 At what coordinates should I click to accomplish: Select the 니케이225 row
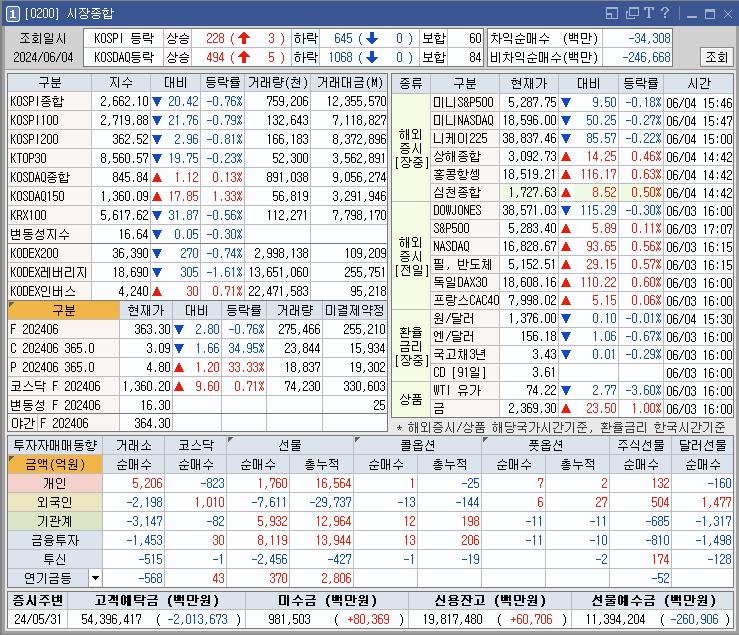tap(582, 138)
